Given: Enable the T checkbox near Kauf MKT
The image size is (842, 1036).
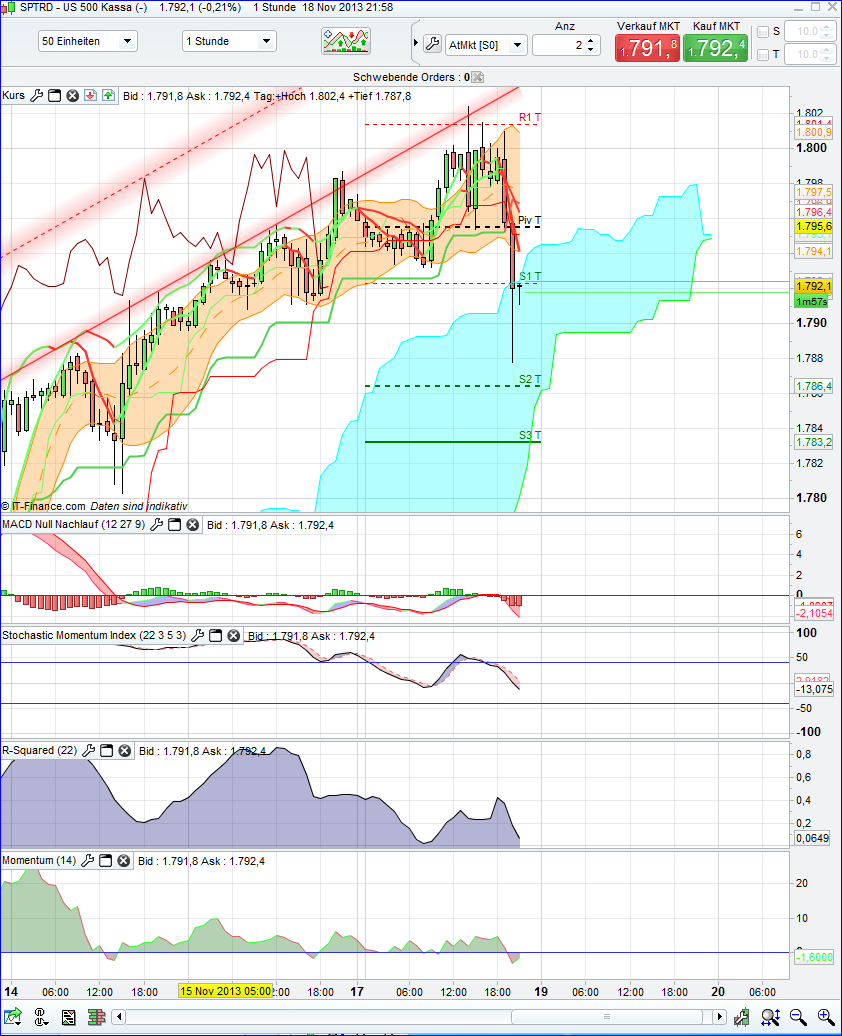Looking at the screenshot, I should tap(762, 53).
